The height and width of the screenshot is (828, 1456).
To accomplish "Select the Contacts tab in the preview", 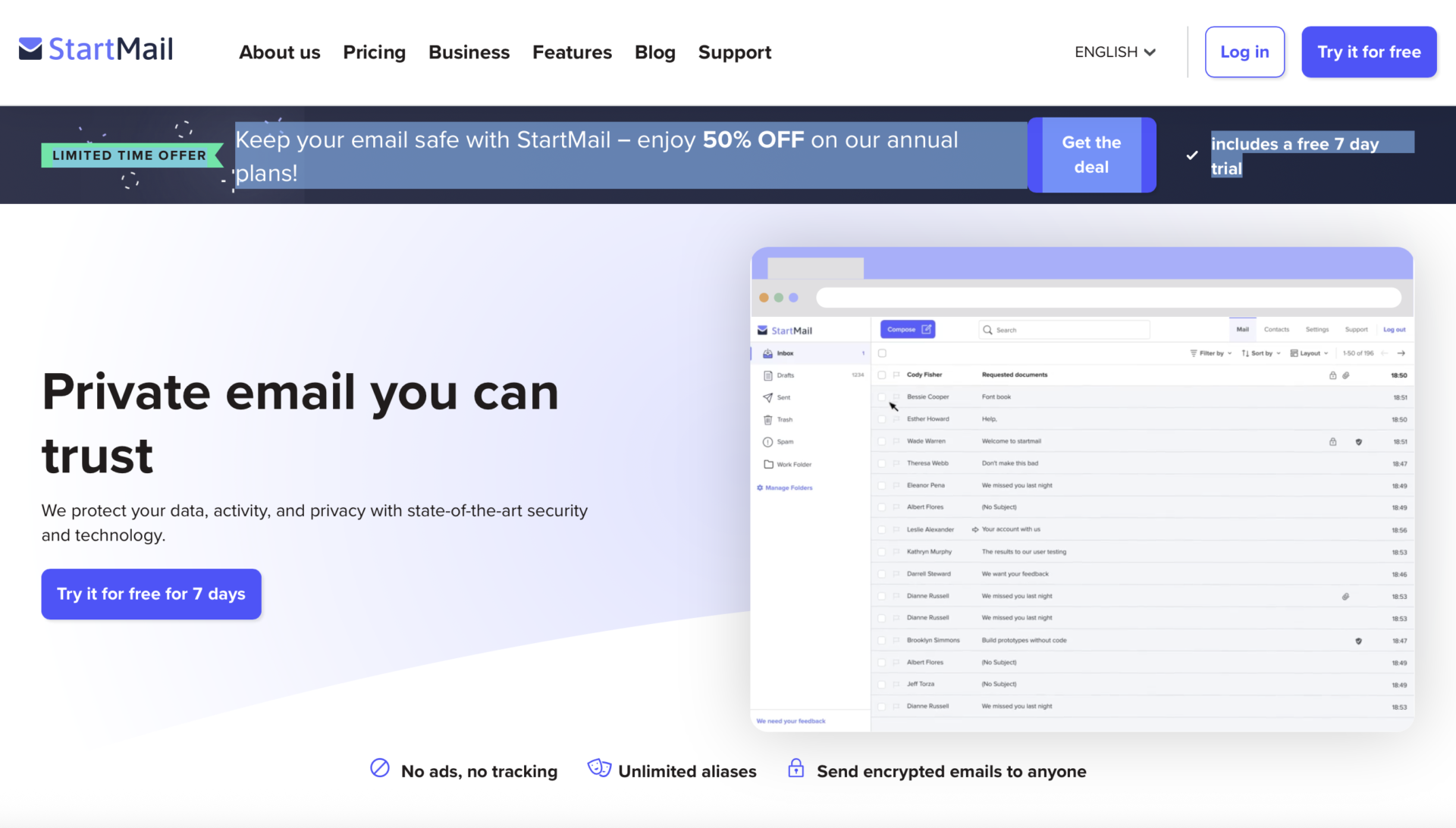I will tap(1276, 329).
